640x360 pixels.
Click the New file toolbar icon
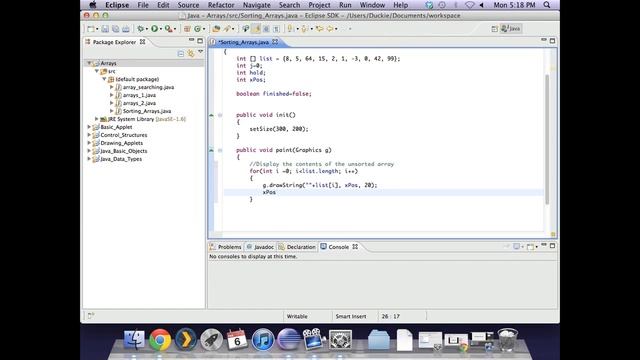[x=91, y=29]
